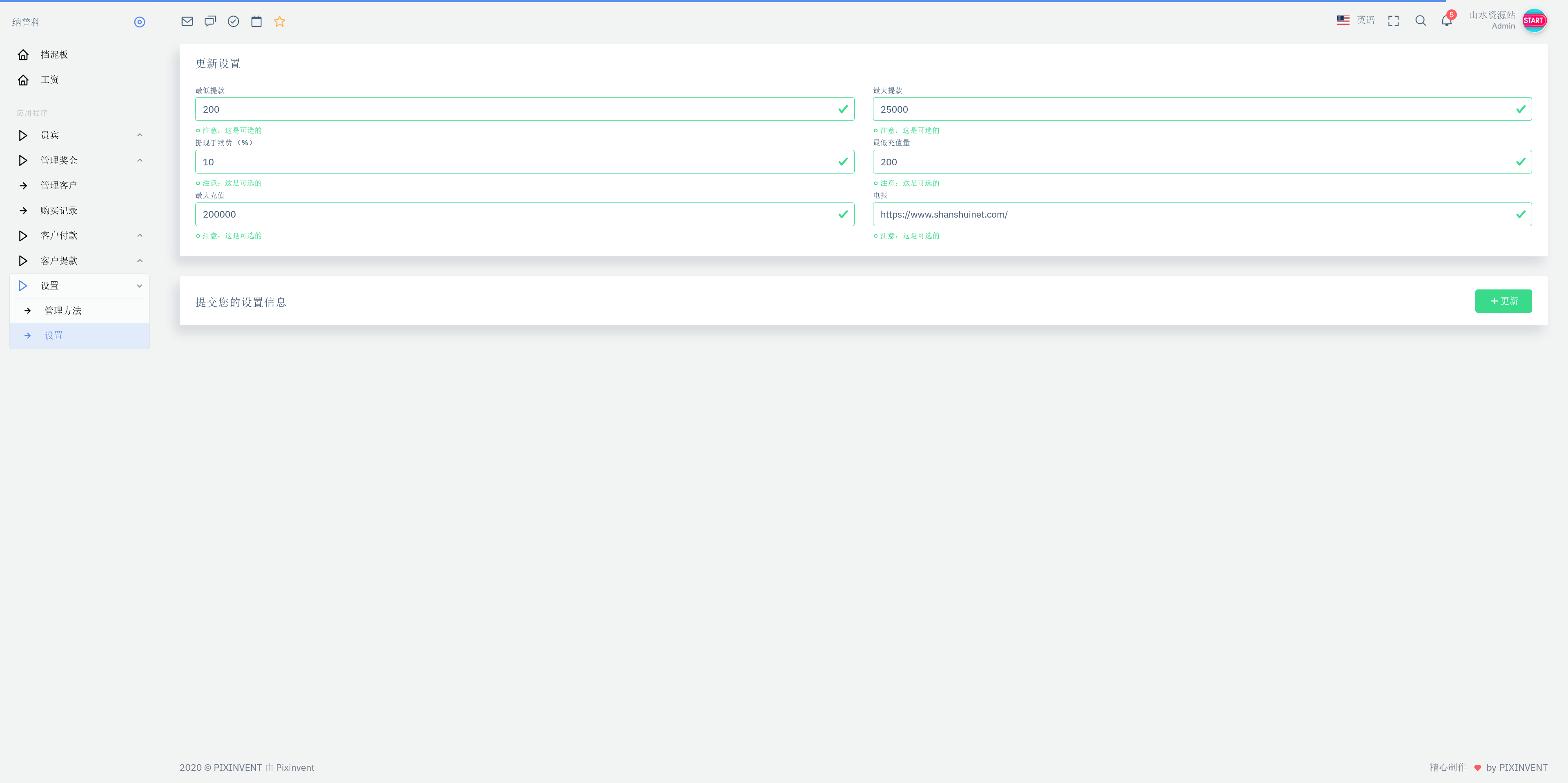Enter fullscreen using the expand icon
This screenshot has width=1568, height=783.
point(1393,20)
